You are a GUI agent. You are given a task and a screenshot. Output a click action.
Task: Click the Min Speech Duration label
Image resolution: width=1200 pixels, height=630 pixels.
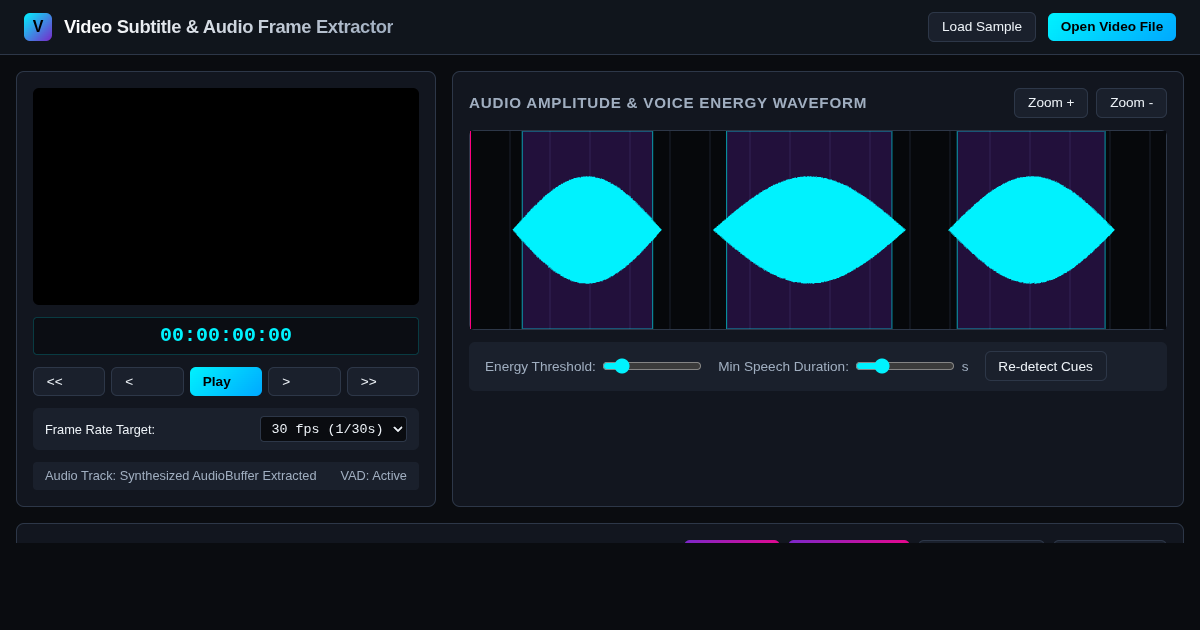tap(783, 366)
